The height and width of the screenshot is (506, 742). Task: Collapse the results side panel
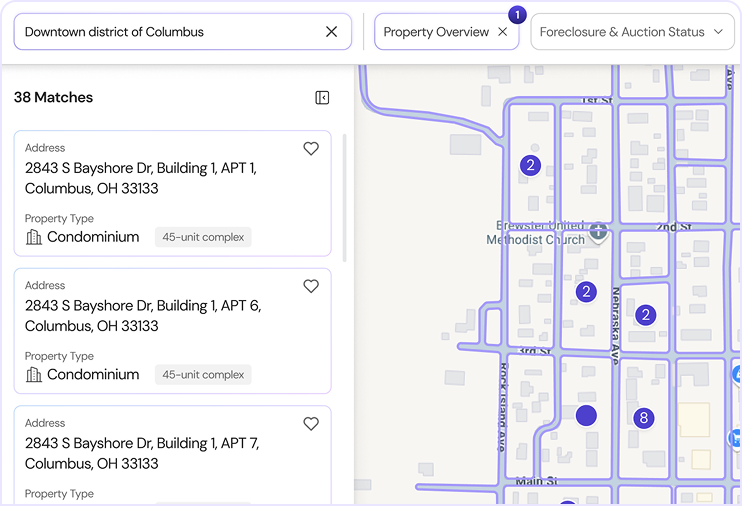coord(322,98)
